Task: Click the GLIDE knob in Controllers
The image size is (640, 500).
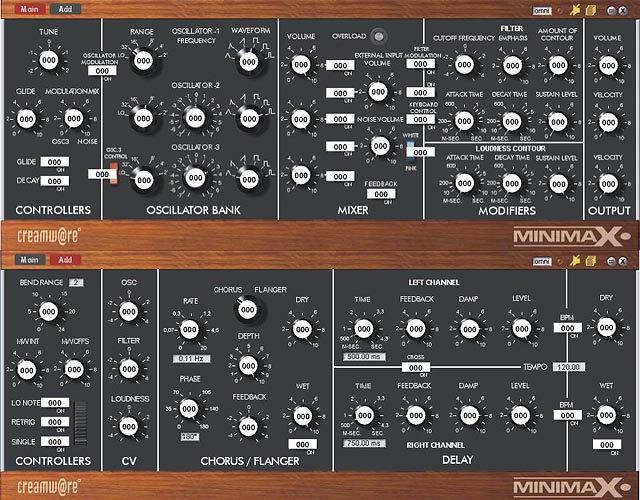Action: pyautogui.click(x=27, y=119)
